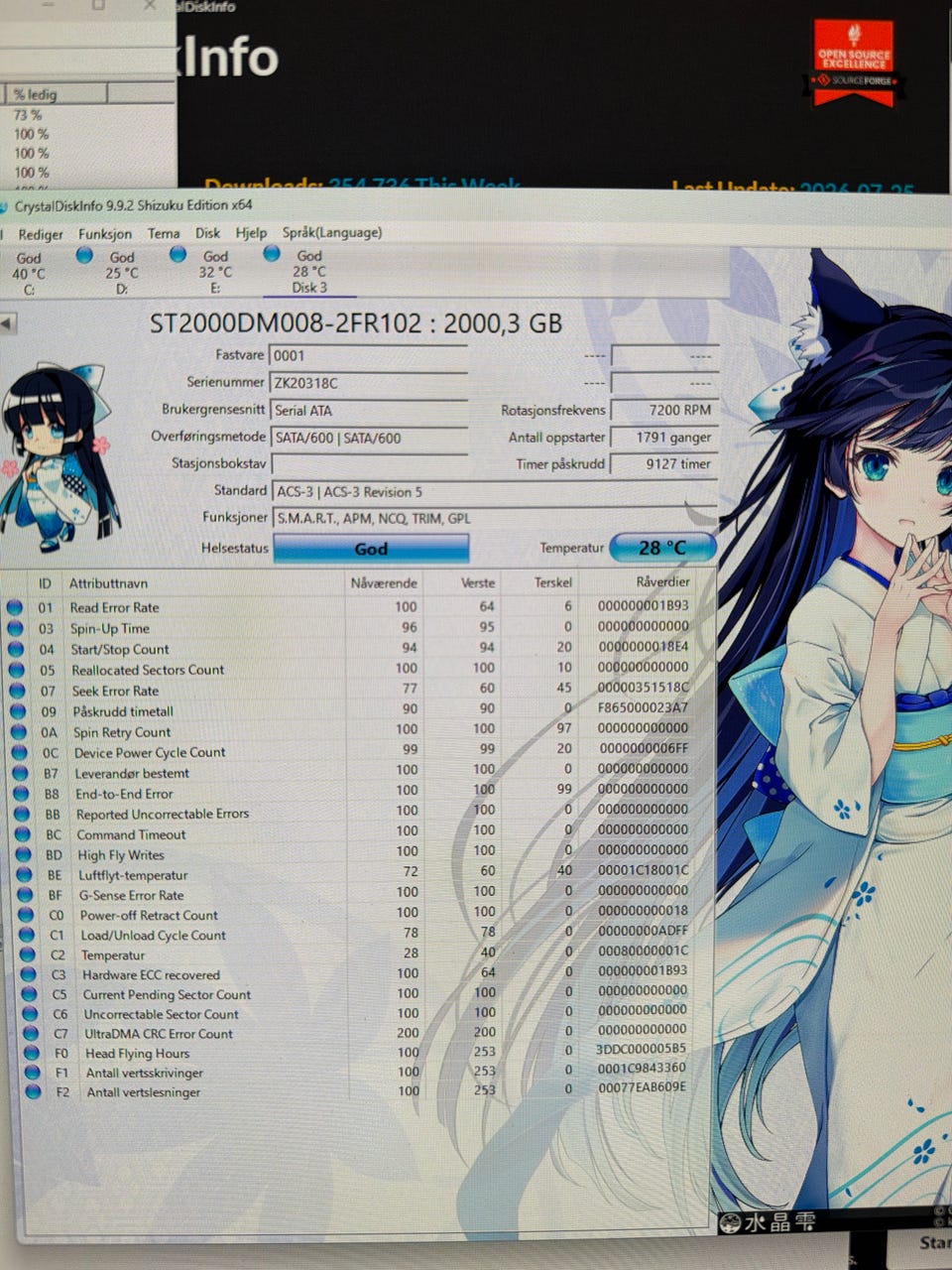Image resolution: width=952 pixels, height=1270 pixels.
Task: Click status icon for Påskrudd timetall
Action: click(x=19, y=711)
